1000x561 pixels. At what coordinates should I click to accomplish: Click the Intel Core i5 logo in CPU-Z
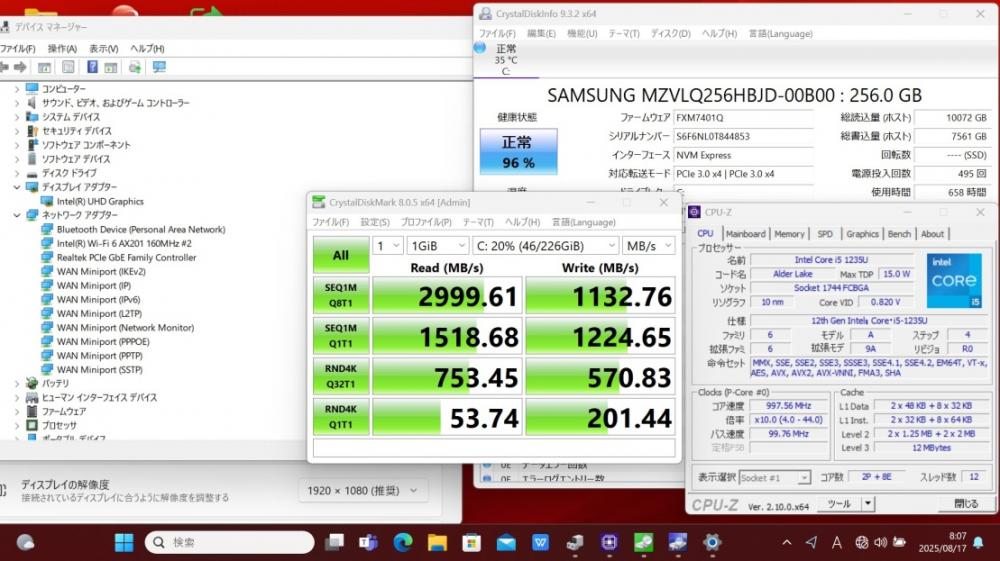953,280
